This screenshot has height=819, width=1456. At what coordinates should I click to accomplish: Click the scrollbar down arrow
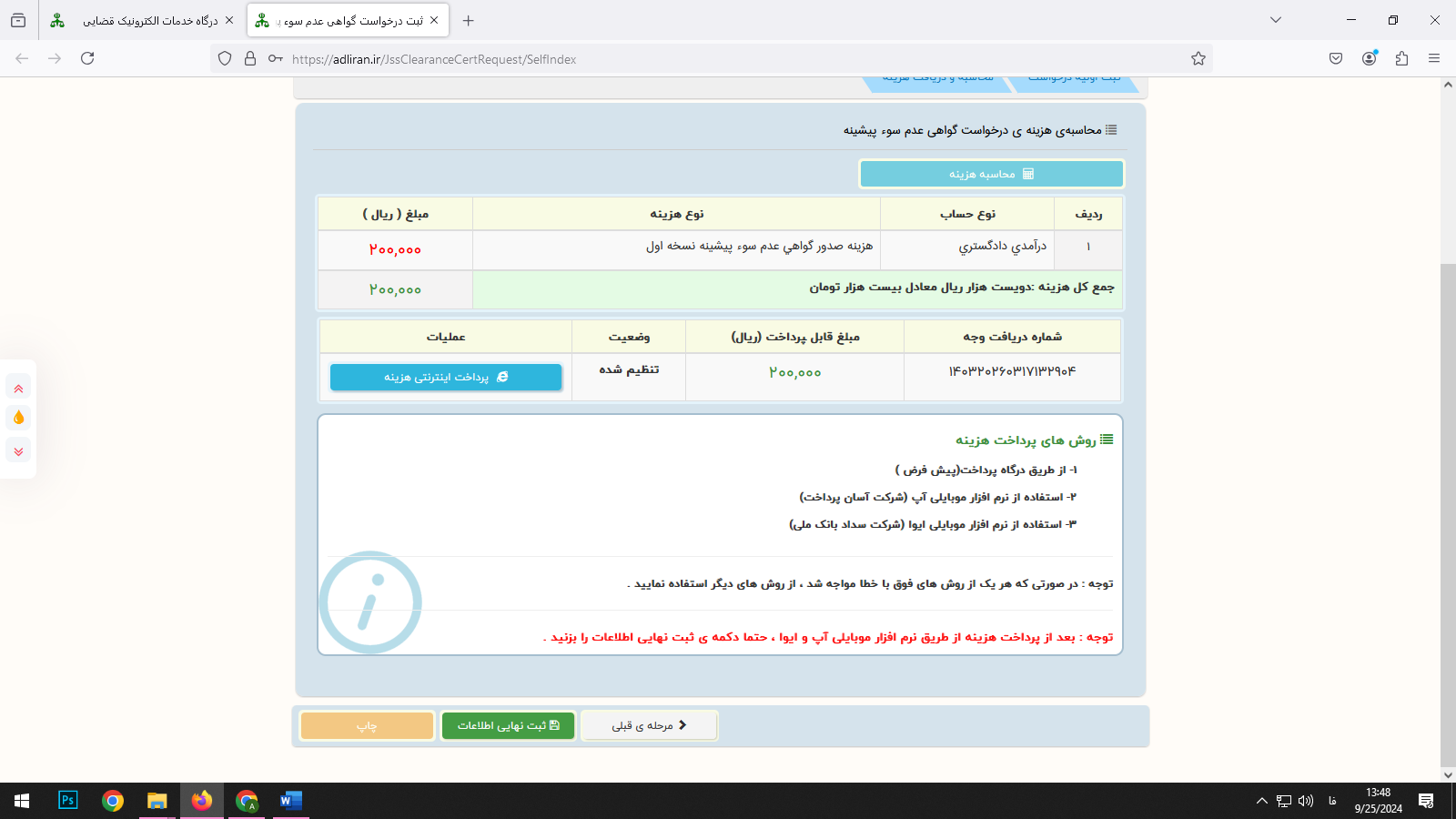pos(1448,775)
